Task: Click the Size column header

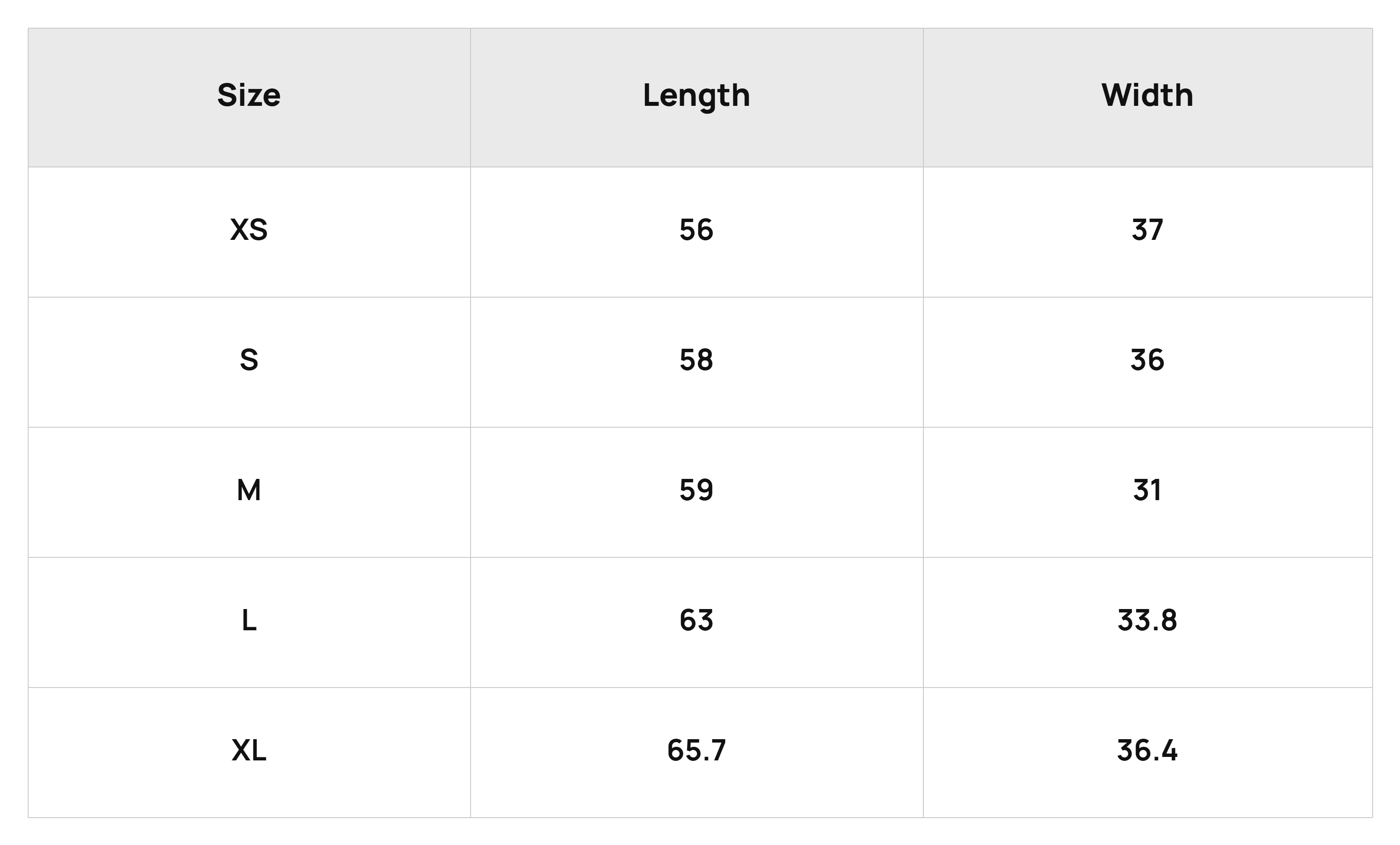Action: coord(249,95)
